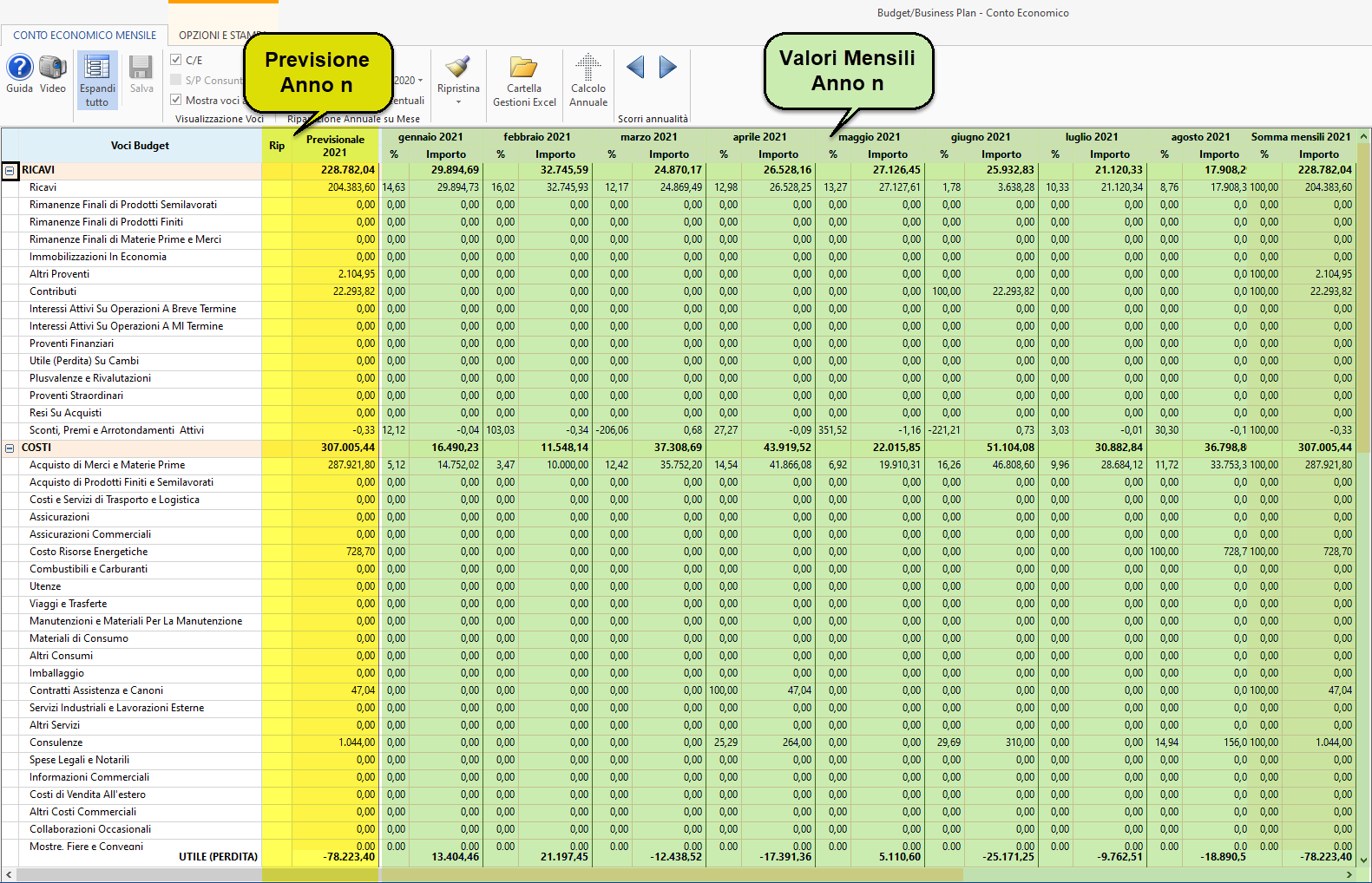Click the Espandi tutto button icon
Image resolution: width=1372 pixels, height=883 pixels.
click(97, 68)
